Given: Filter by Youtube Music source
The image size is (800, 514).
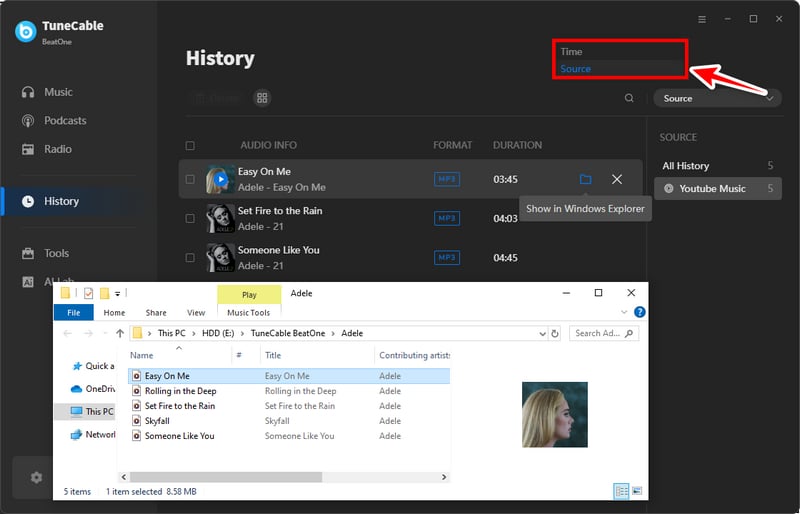Looking at the screenshot, I should pyautogui.click(x=717, y=188).
